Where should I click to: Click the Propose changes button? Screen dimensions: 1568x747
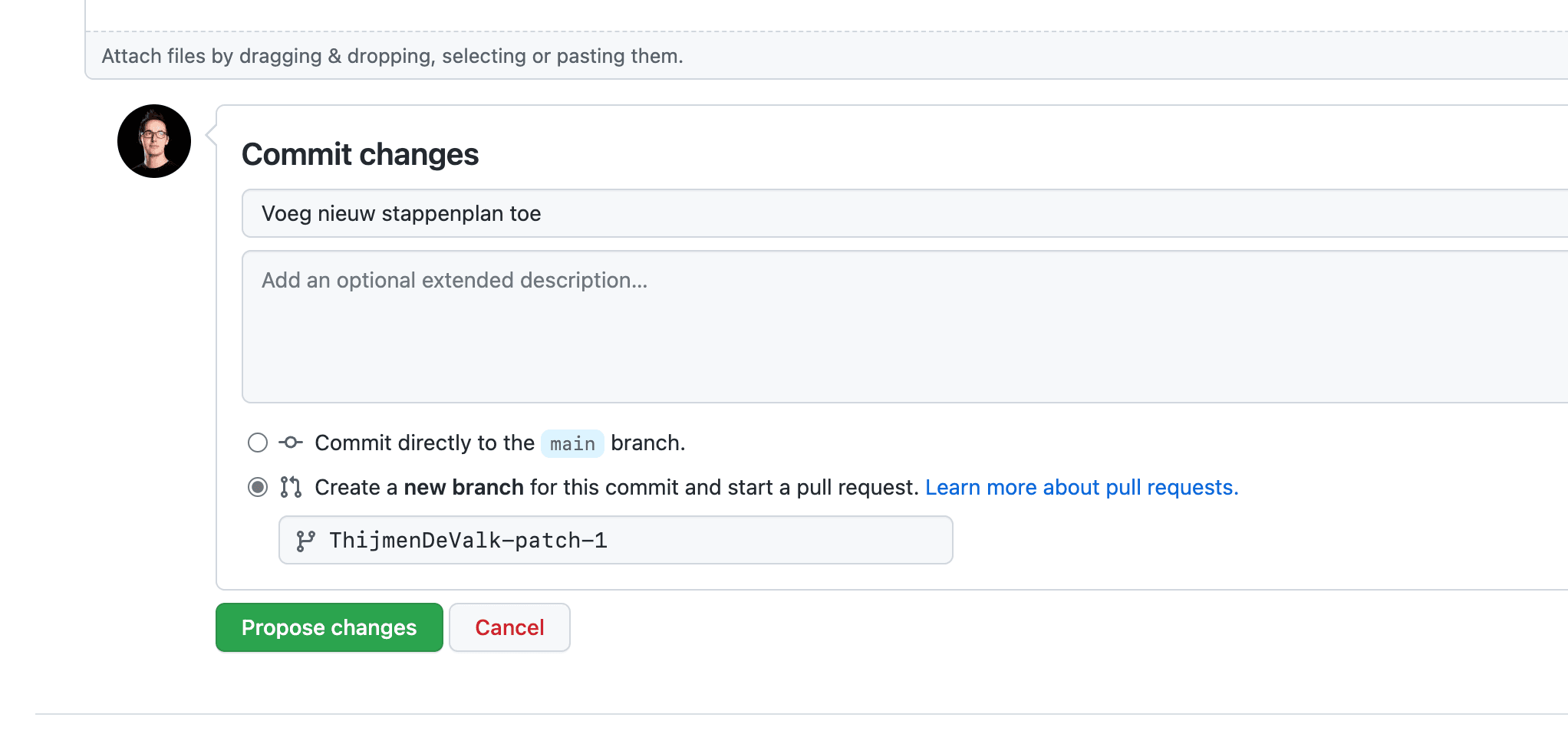tap(329, 627)
